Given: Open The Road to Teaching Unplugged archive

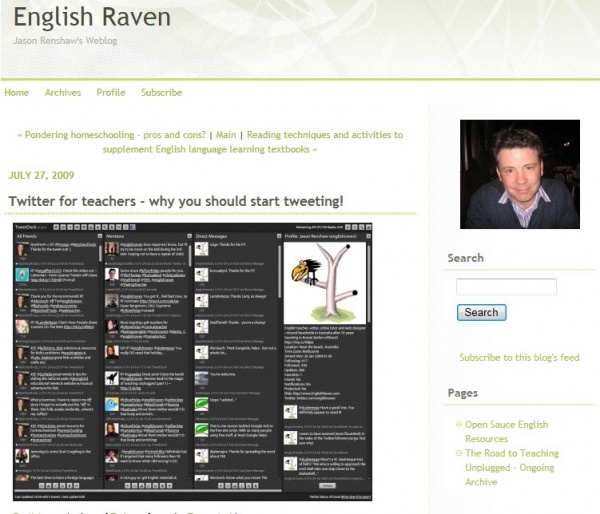Looking at the screenshot, I should coord(512,467).
